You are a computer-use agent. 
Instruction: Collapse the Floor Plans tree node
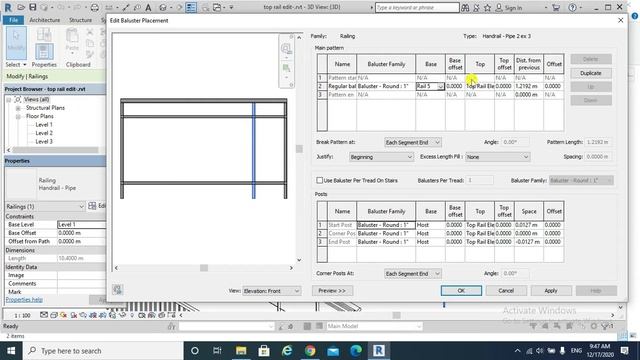pos(18,116)
